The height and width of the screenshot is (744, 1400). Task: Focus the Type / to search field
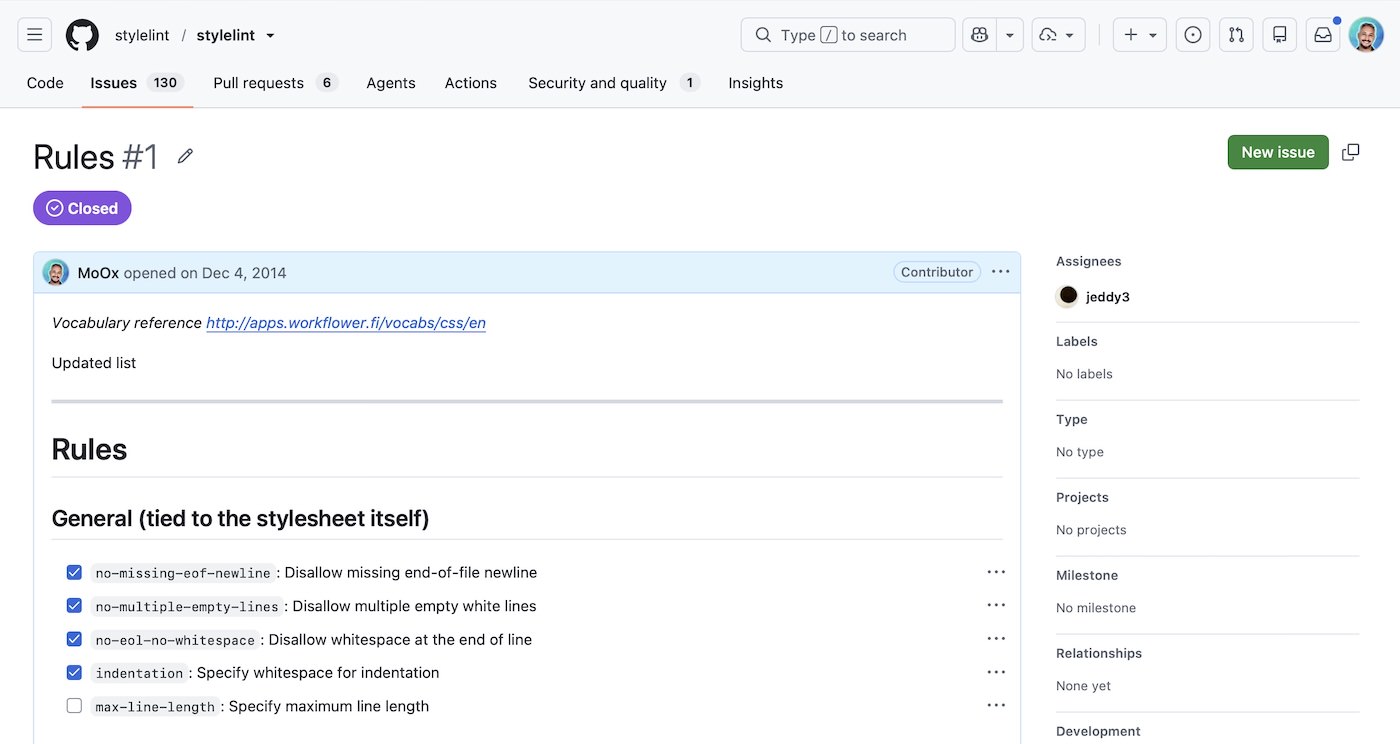(x=848, y=35)
